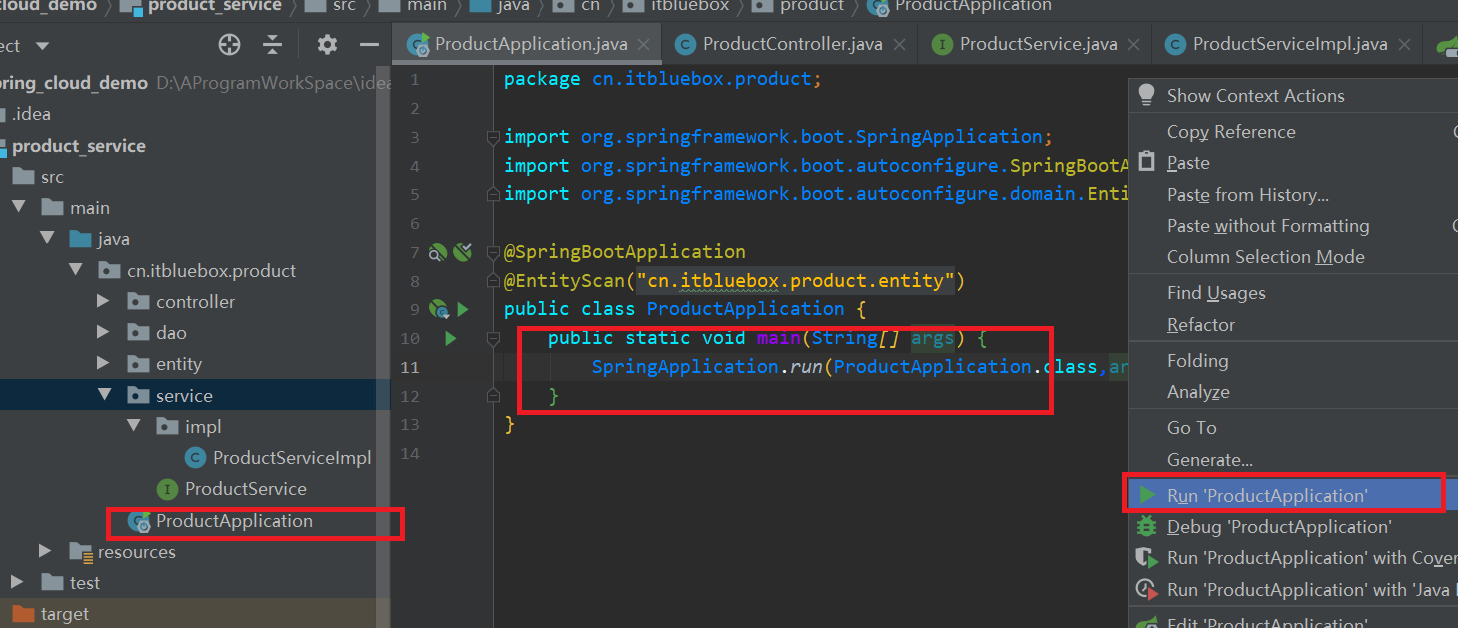Click run gutter arrow beside class declaration
The image size is (1458, 628).
(x=463, y=309)
